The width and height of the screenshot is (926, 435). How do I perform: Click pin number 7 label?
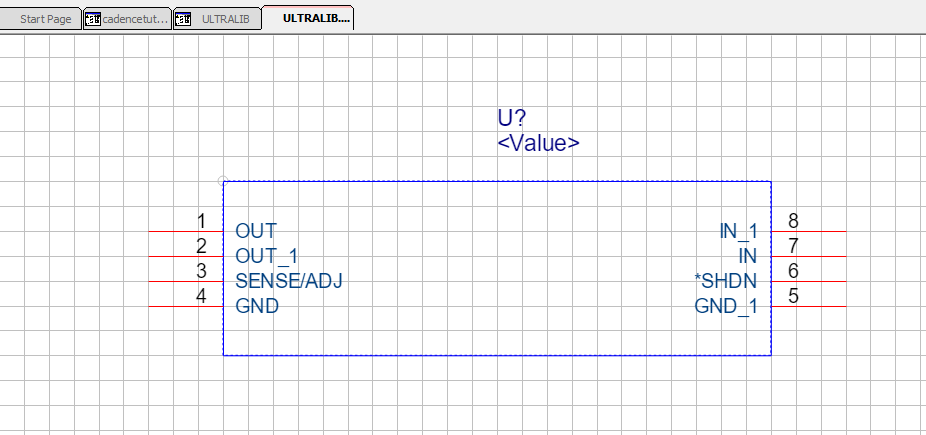point(793,246)
